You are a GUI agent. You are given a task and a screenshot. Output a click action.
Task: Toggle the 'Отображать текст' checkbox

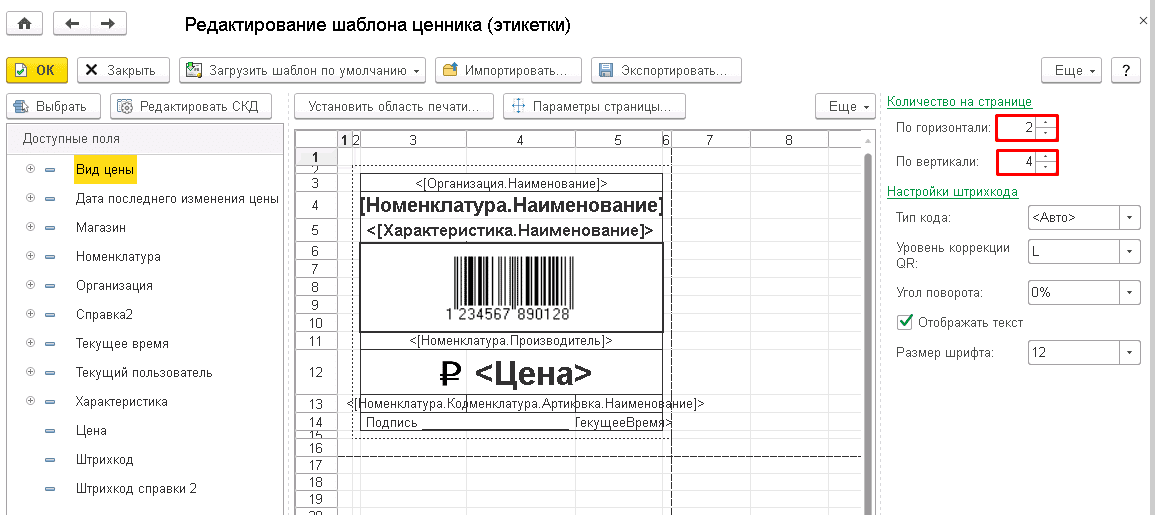(906, 322)
